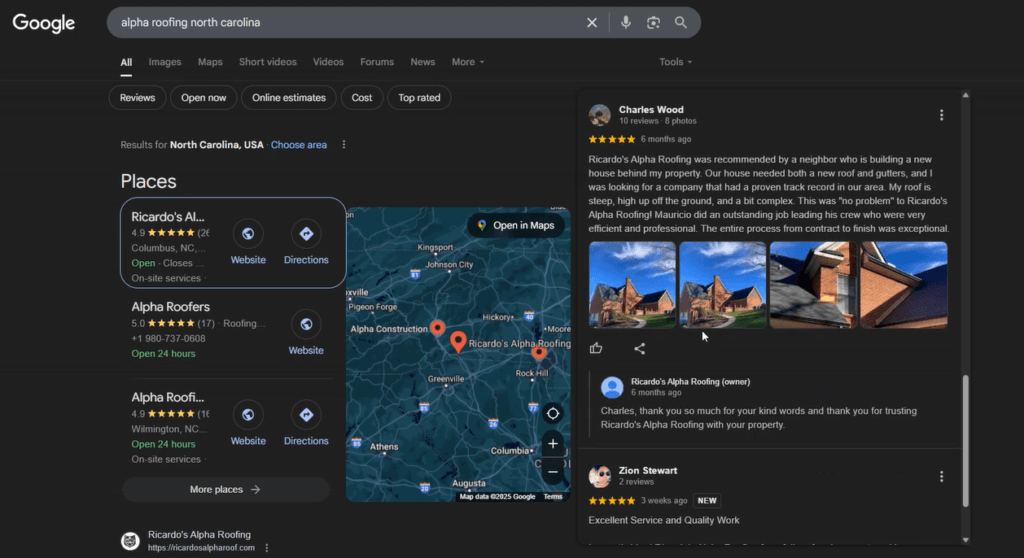
Task: Click Zion Stewart's profile picture
Action: [x=599, y=476]
